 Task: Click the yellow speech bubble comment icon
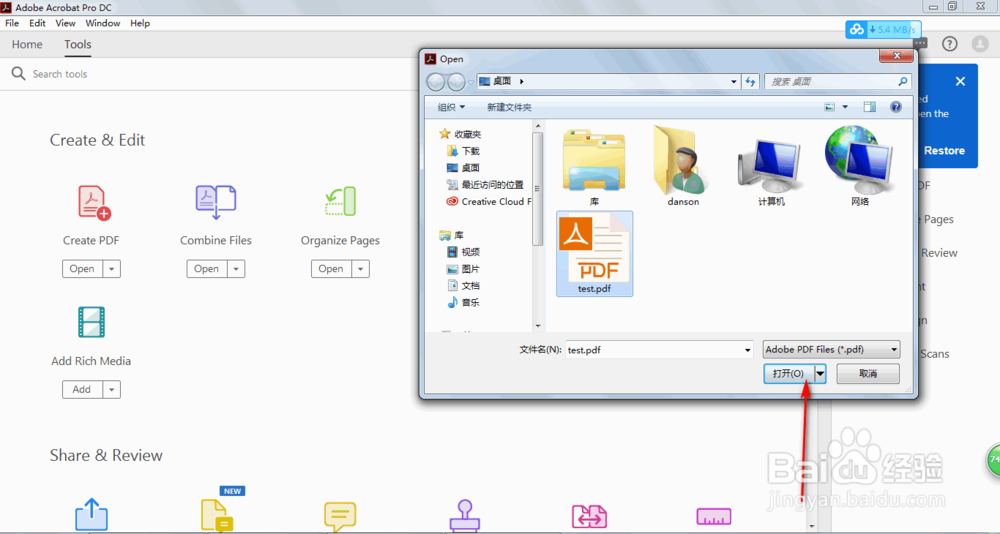(x=340, y=517)
